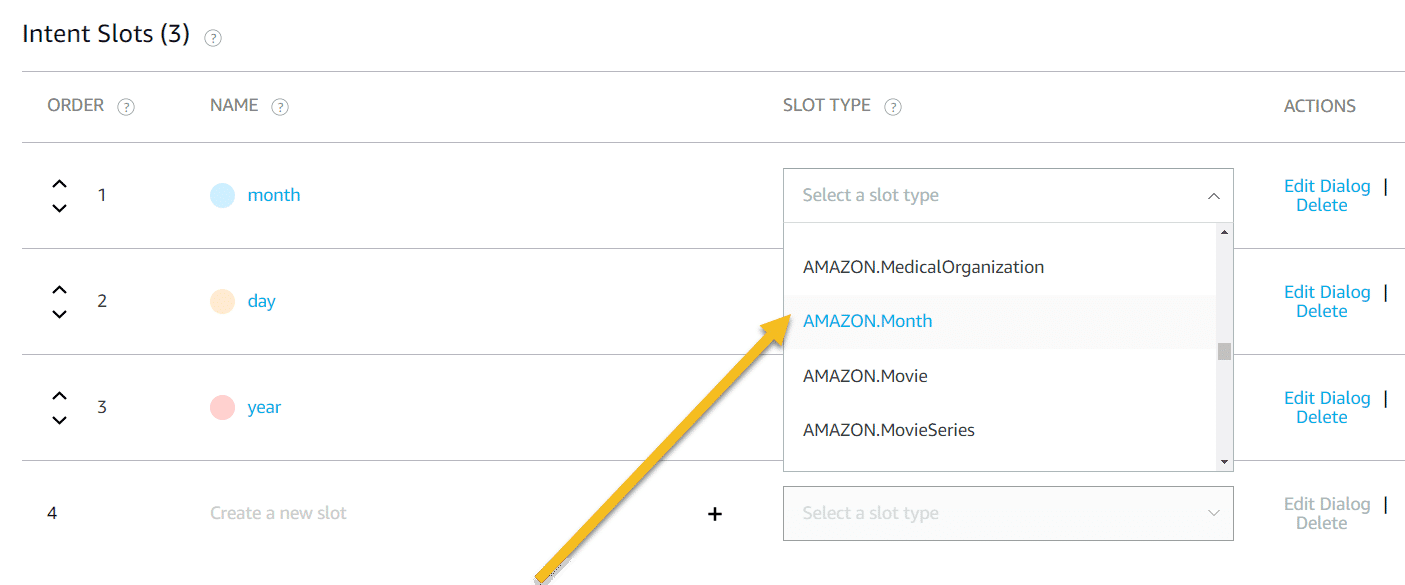Select AMAZON.Month from the list
This screenshot has width=1405, height=585.
(x=867, y=321)
